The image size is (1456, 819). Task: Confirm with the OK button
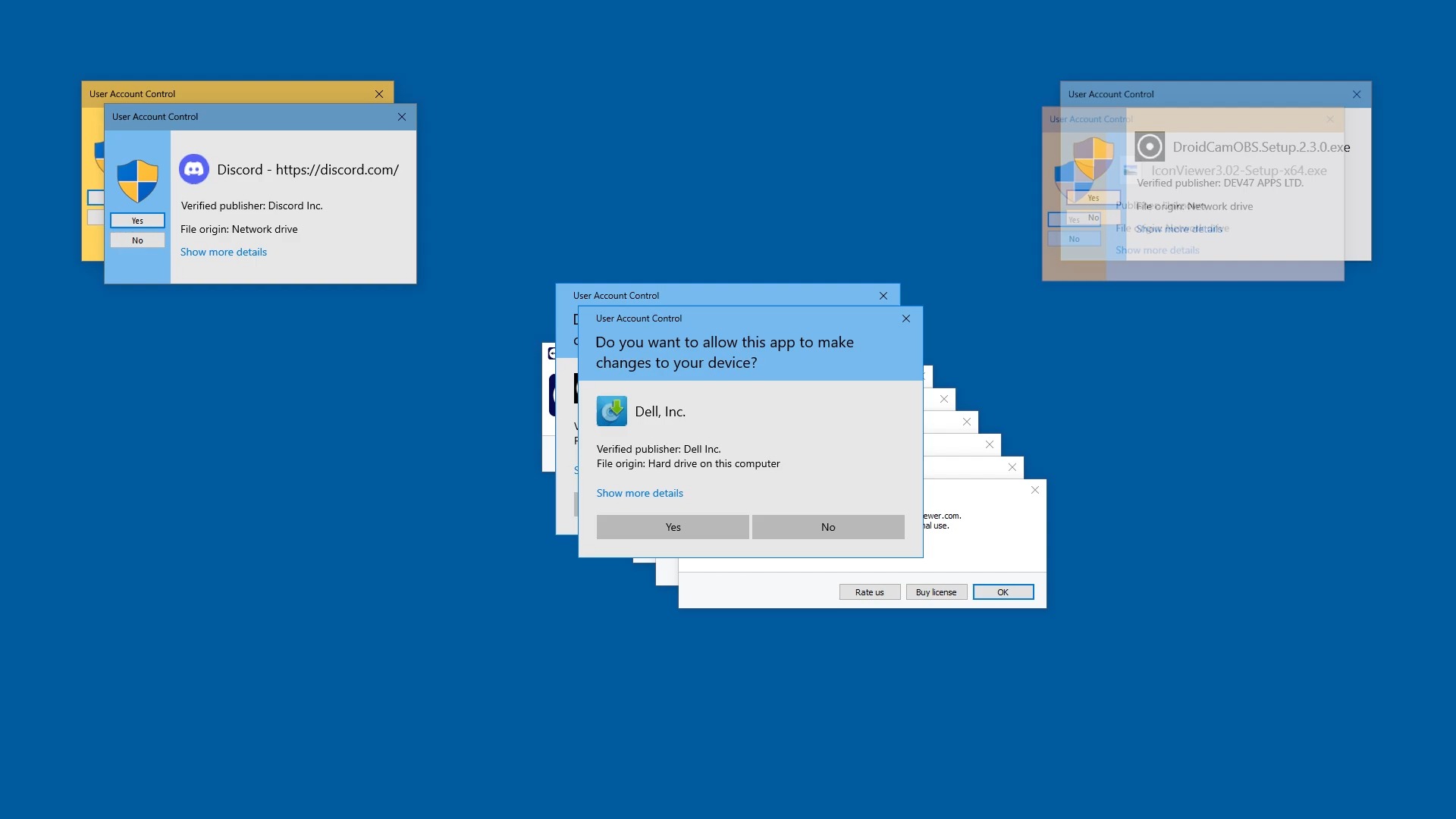(1003, 592)
